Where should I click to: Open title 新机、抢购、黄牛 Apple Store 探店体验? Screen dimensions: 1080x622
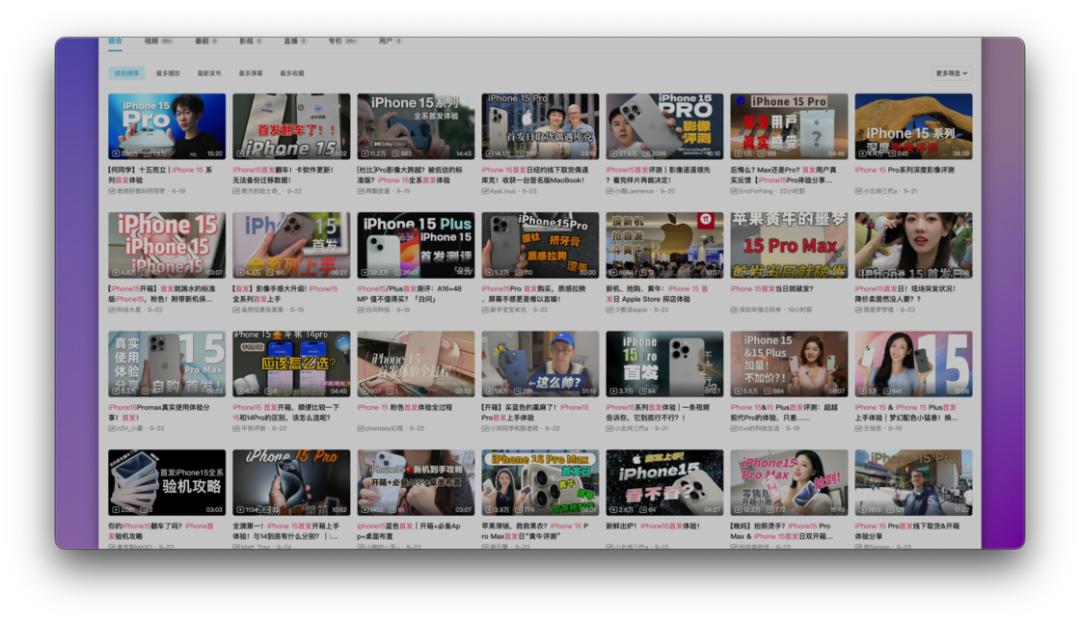pyautogui.click(x=657, y=293)
